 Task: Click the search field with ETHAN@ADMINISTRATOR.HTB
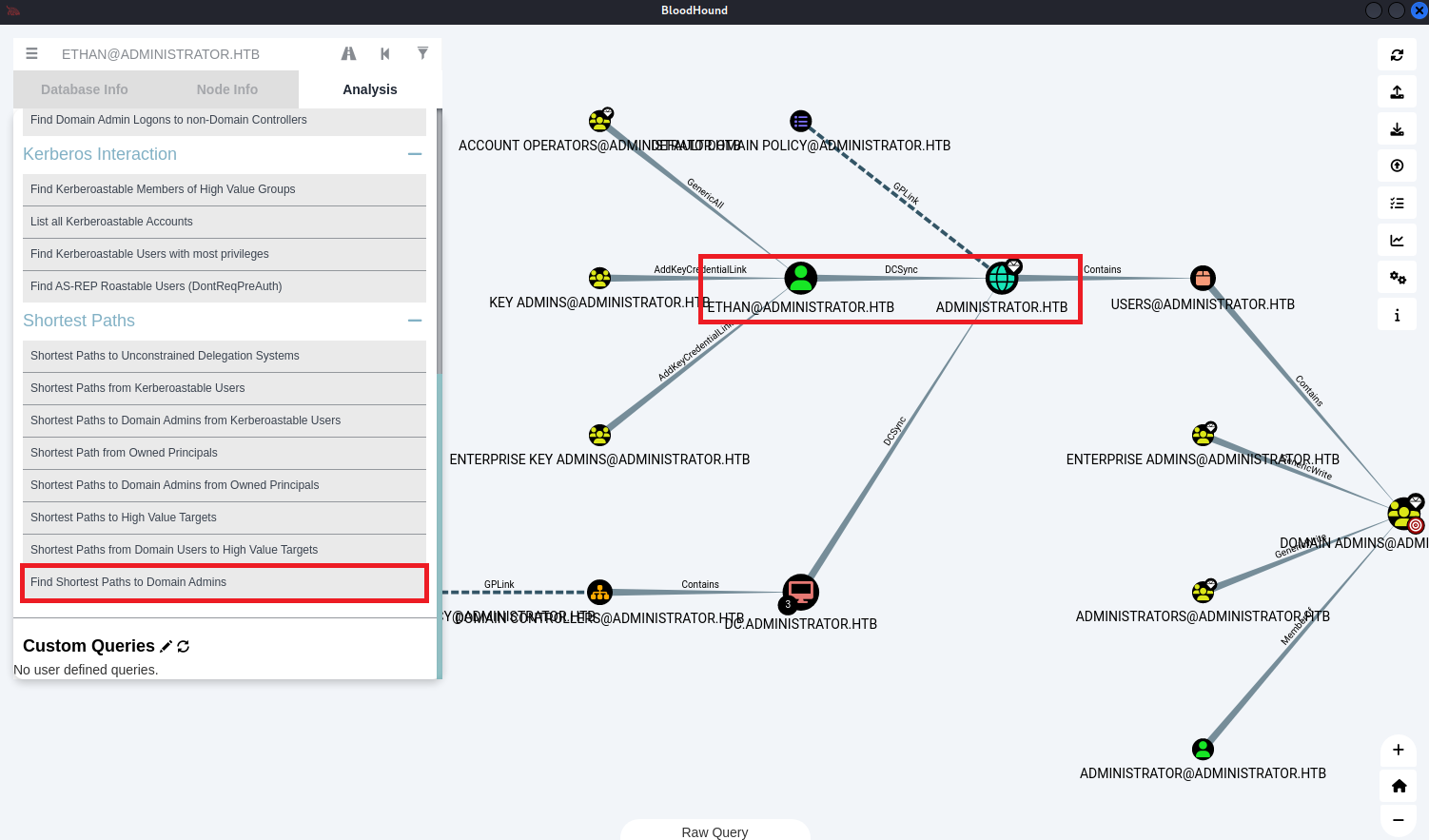(x=190, y=54)
